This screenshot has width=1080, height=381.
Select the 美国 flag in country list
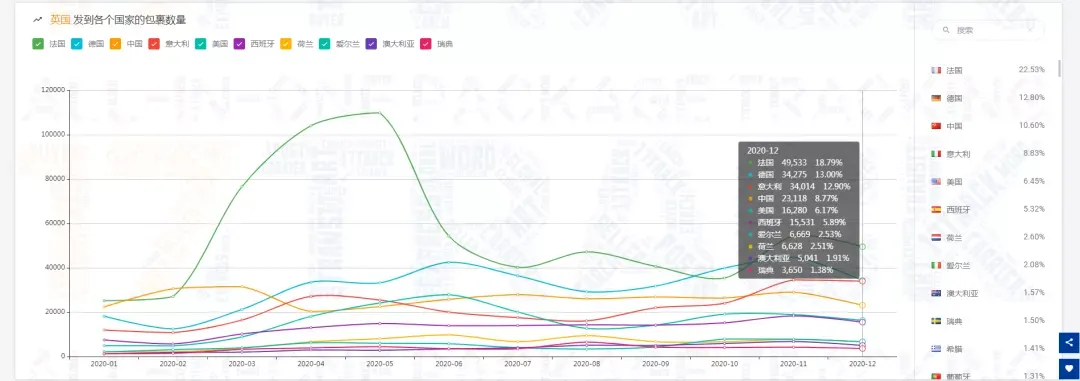(x=935, y=182)
